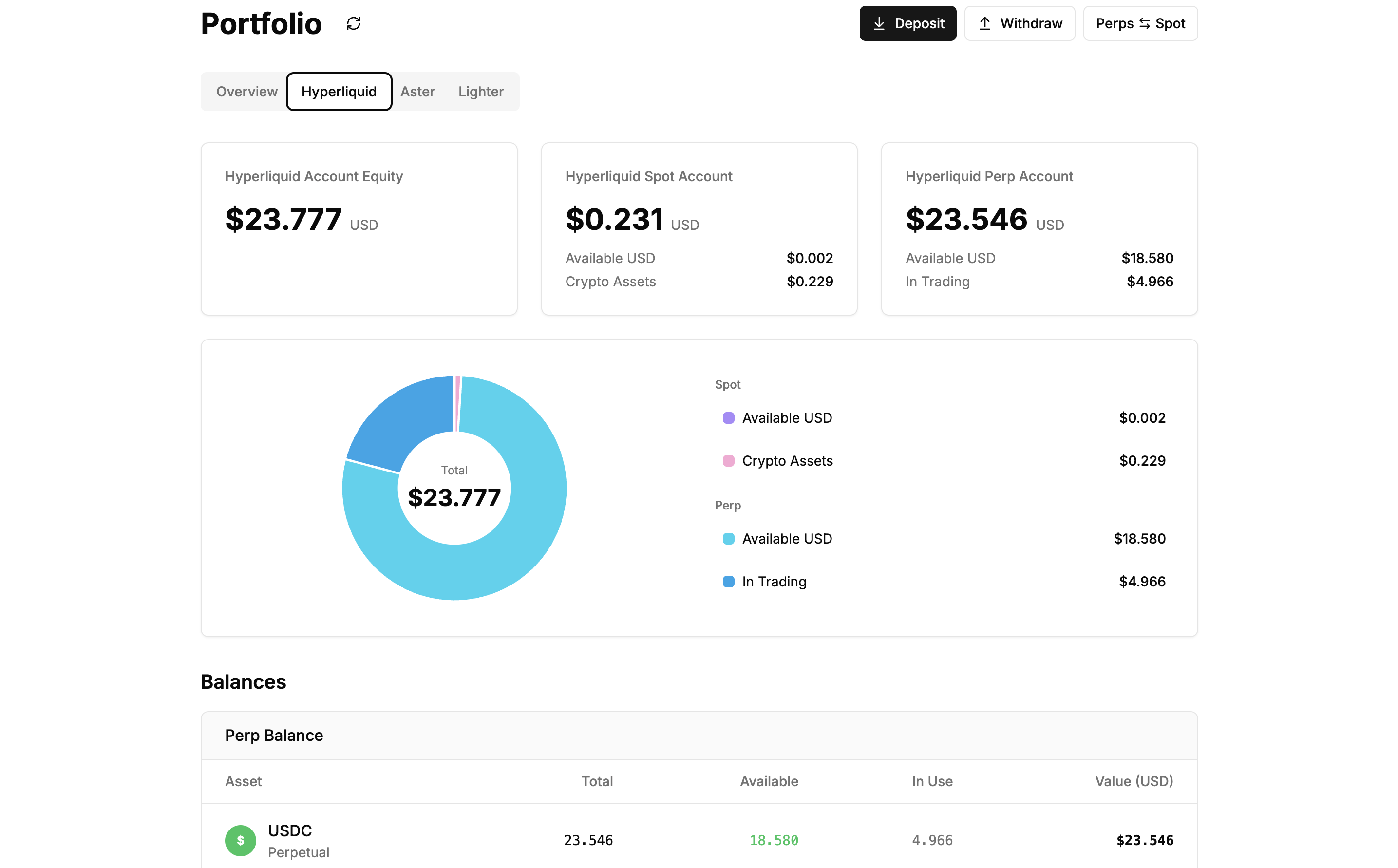Click the pink Crypto Assets swatch

pyautogui.click(x=728, y=461)
